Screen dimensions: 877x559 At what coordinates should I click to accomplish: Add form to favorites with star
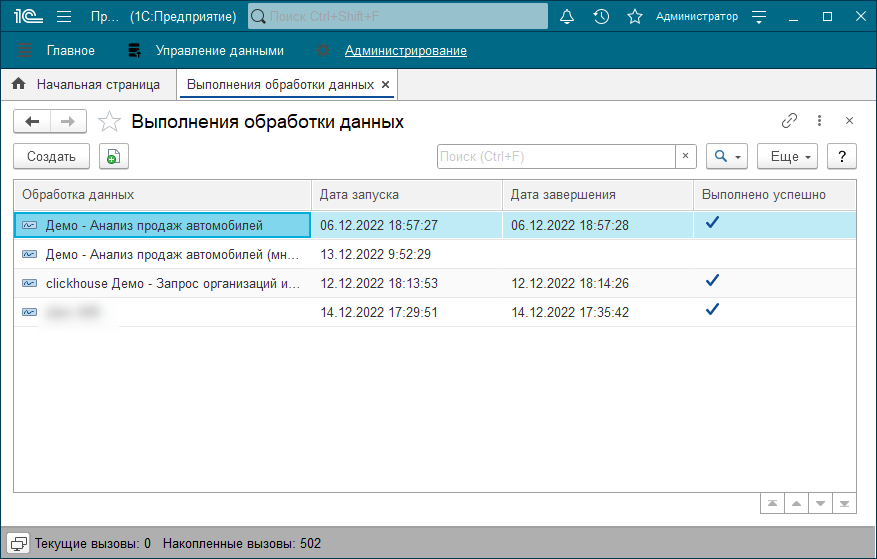109,121
